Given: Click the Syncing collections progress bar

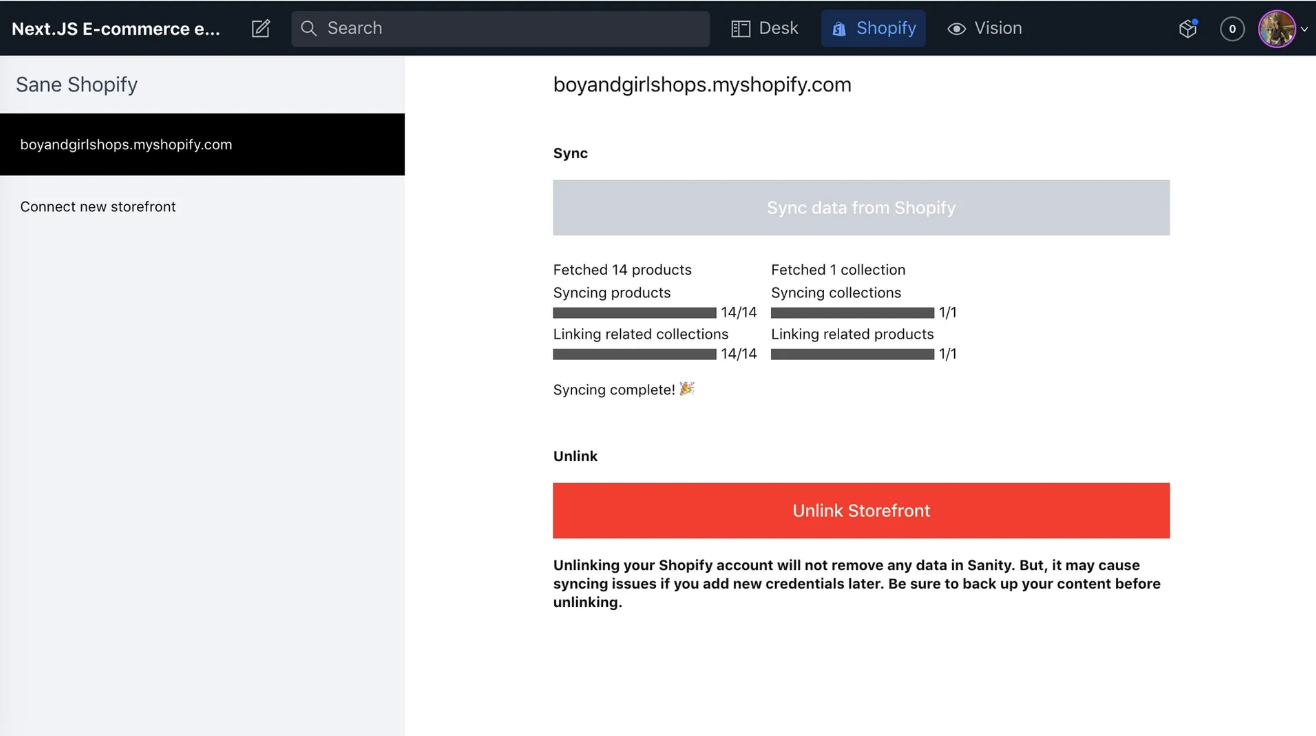Looking at the screenshot, I should [853, 313].
